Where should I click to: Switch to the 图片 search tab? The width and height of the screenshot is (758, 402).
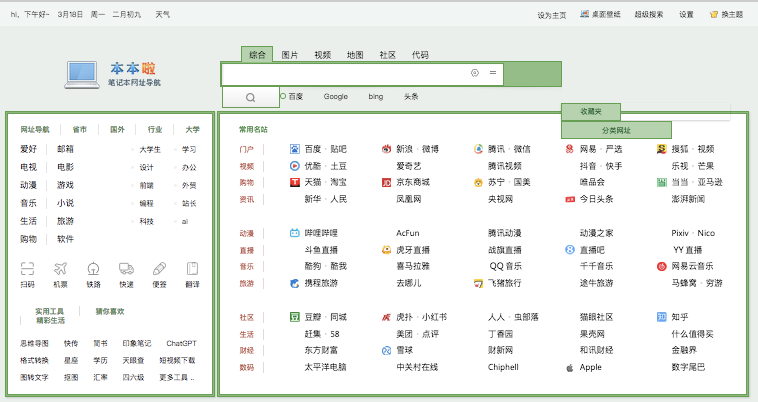290,55
